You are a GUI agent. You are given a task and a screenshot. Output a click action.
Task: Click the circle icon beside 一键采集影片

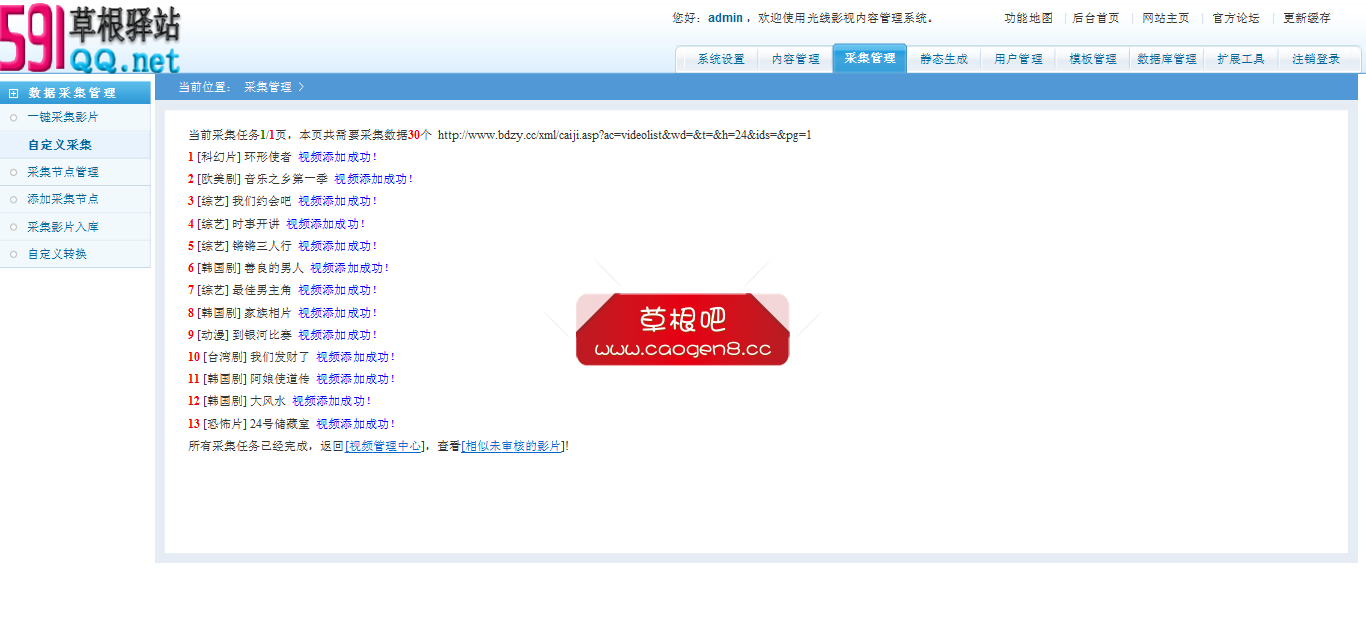(13, 117)
